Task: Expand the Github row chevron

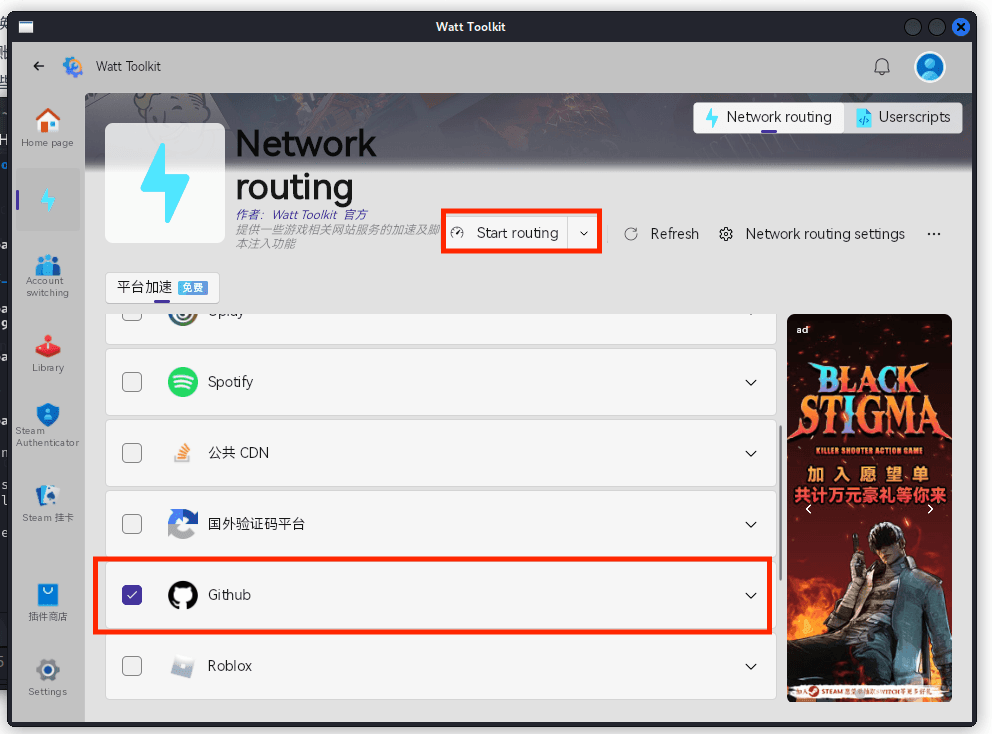Action: click(x=751, y=595)
